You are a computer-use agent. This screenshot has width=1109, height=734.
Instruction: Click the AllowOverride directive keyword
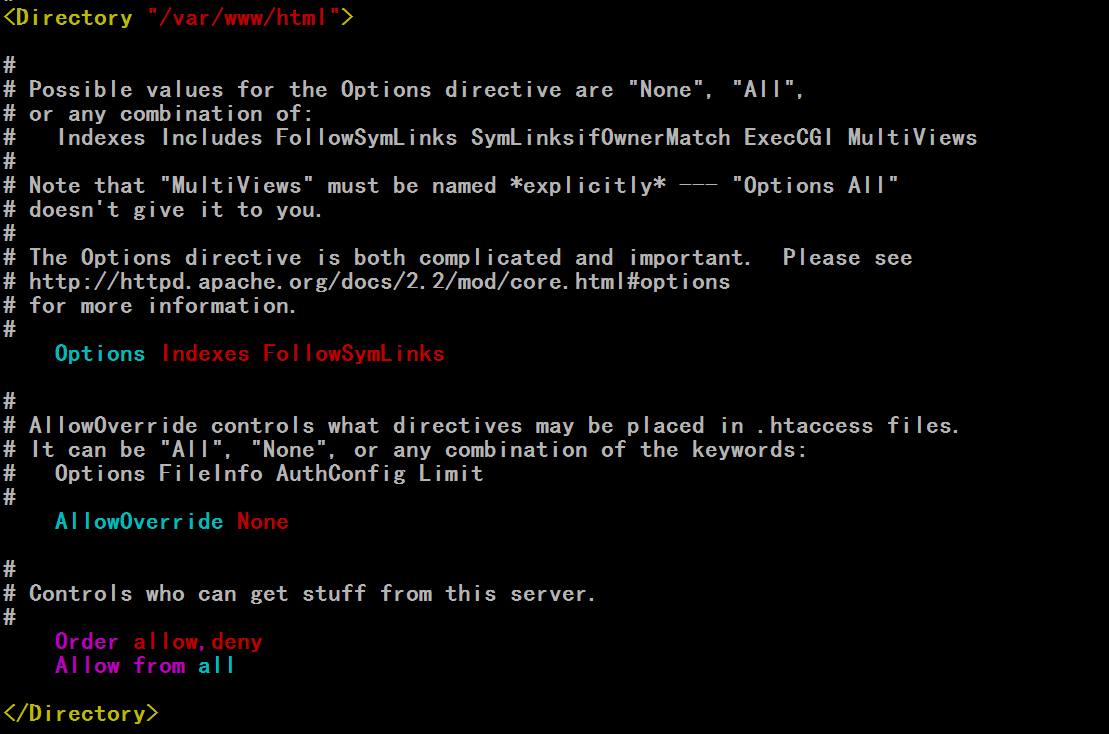[139, 521]
